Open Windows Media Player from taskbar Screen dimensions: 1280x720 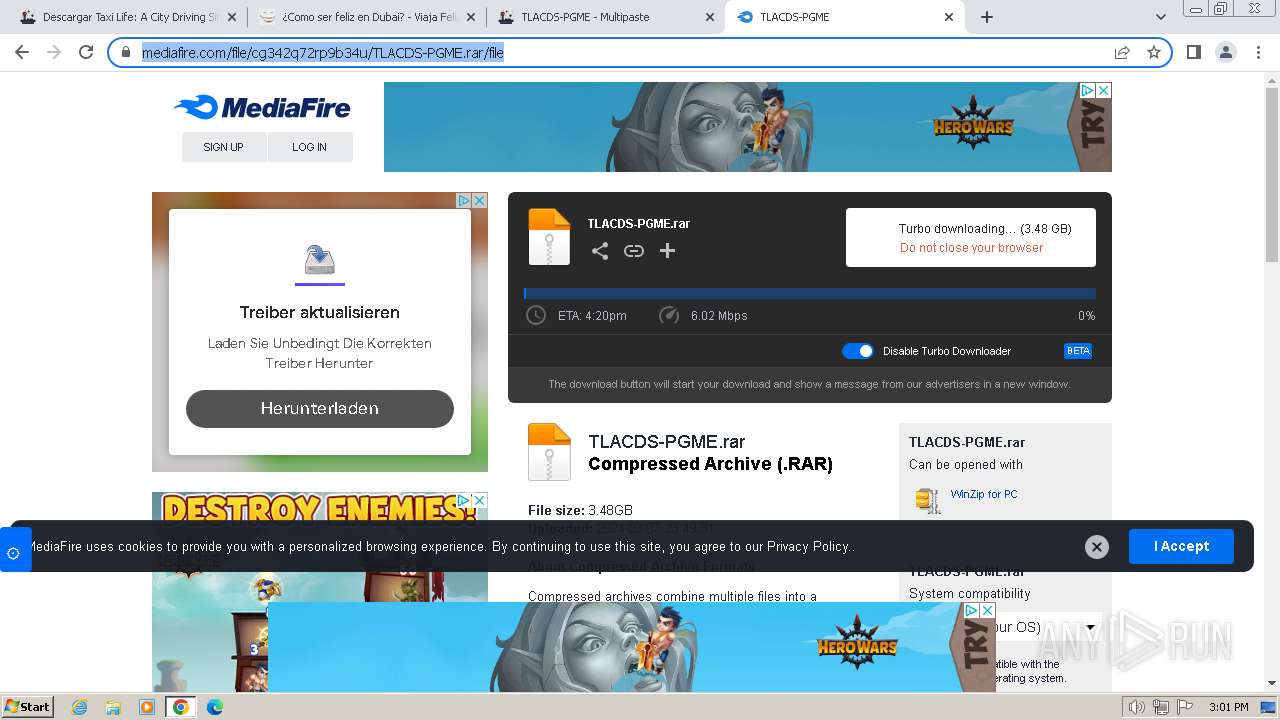click(x=147, y=707)
